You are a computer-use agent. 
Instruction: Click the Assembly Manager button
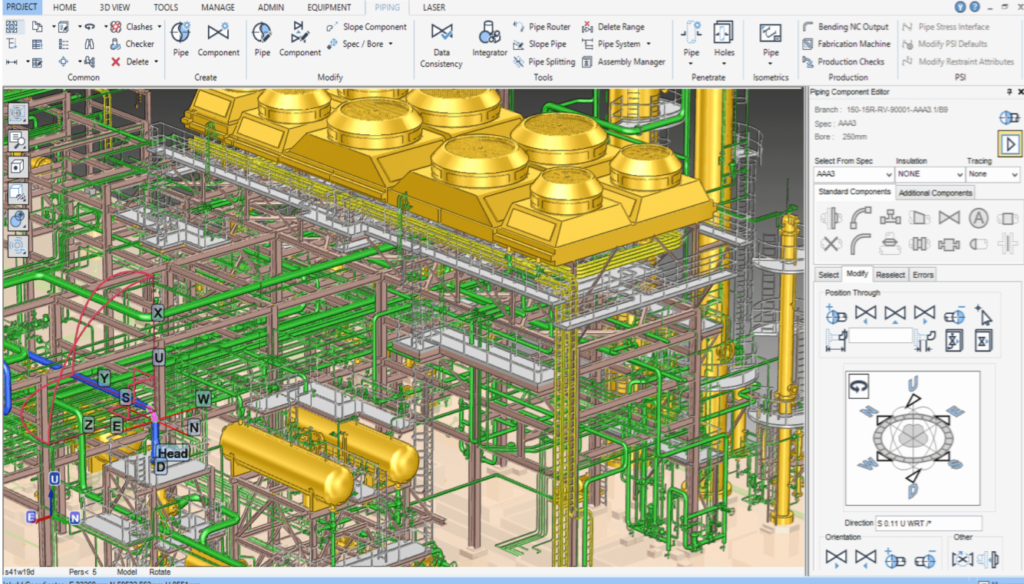(622, 62)
